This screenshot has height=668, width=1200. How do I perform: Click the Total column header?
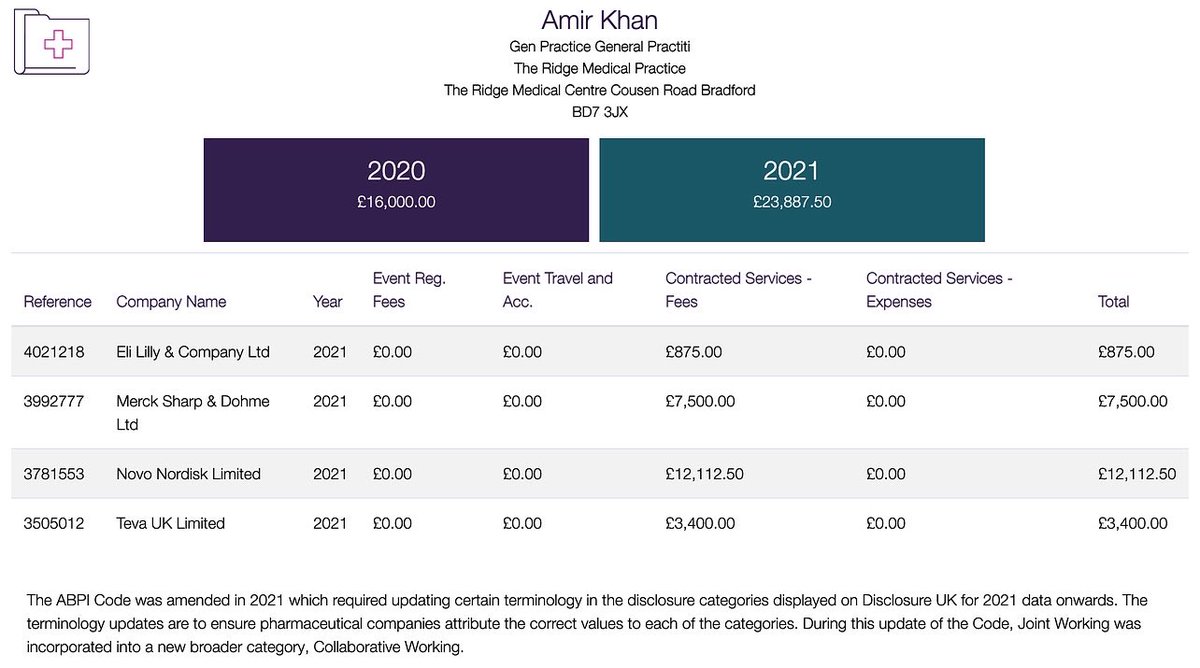[1113, 301]
